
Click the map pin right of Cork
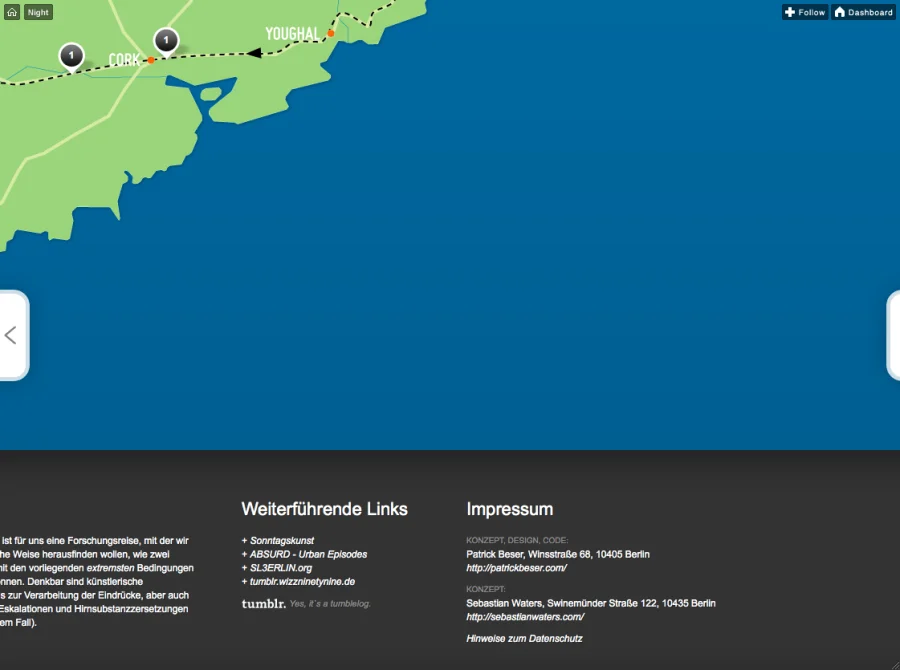point(166,40)
